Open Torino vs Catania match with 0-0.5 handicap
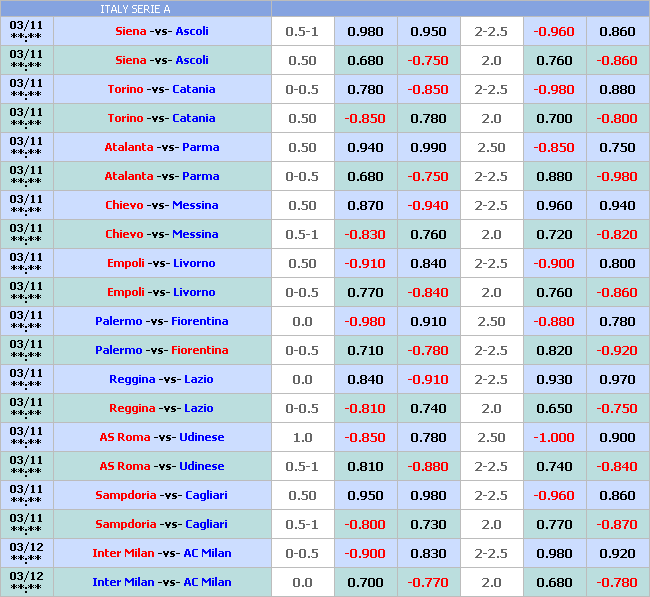The width and height of the screenshot is (650, 597). 161,89
